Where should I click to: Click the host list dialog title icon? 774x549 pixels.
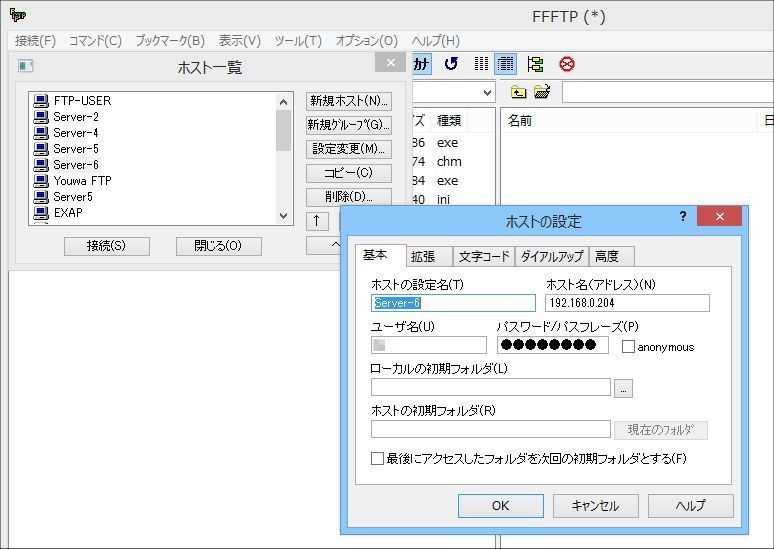[26, 66]
